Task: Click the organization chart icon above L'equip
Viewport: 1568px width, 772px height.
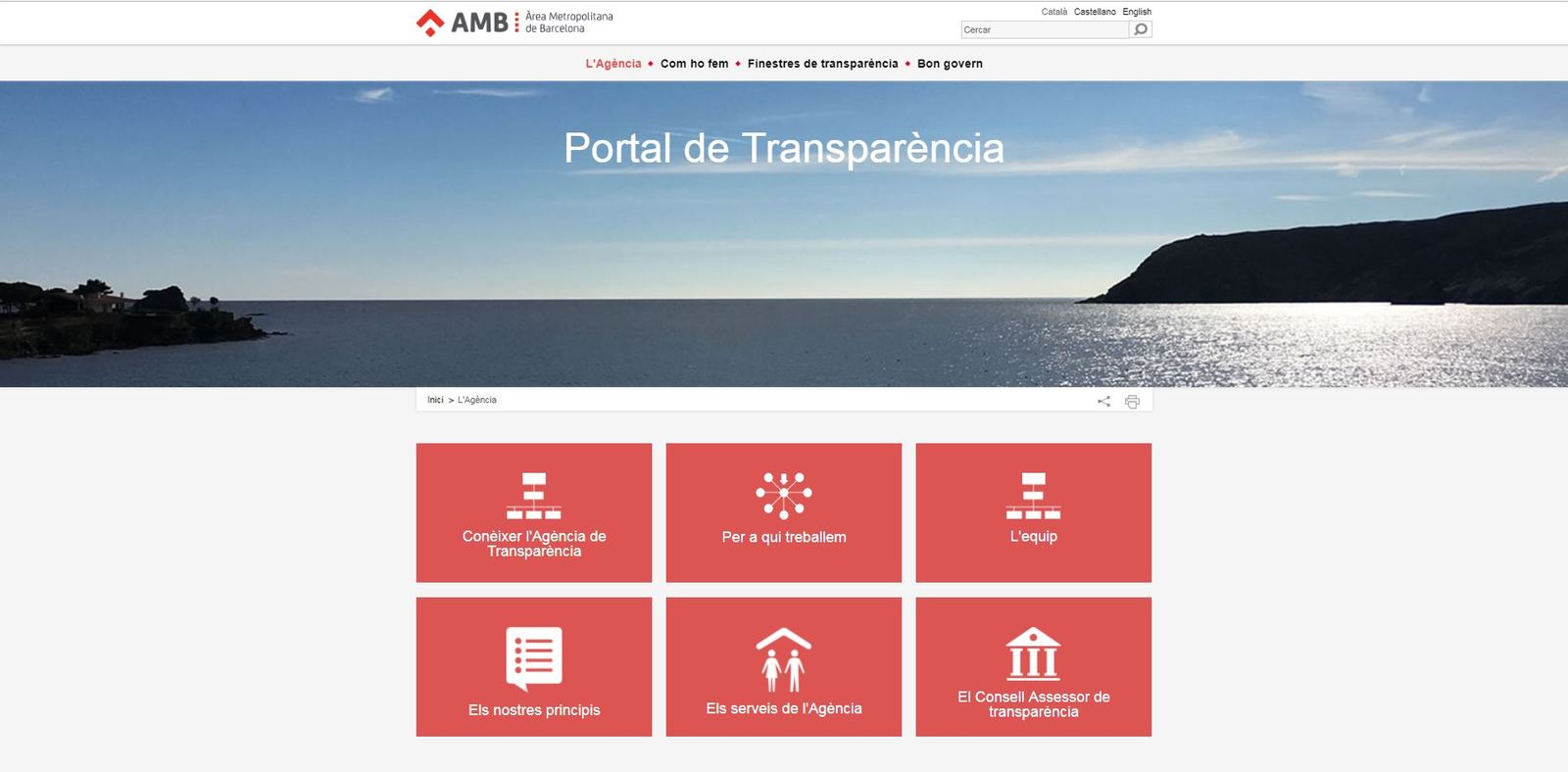Action: 1033,496
